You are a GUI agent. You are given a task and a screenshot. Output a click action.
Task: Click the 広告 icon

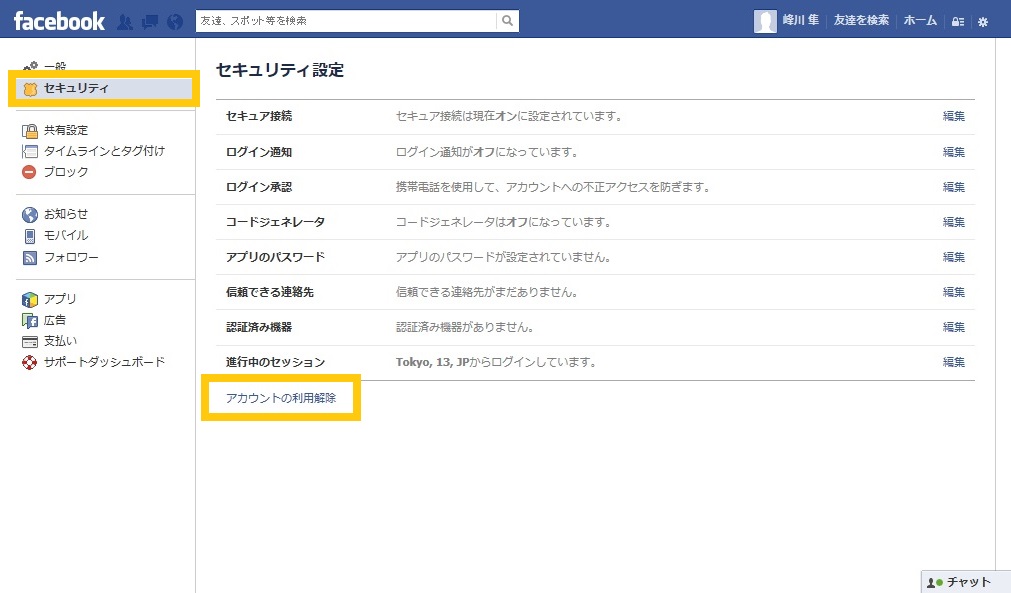(30, 320)
